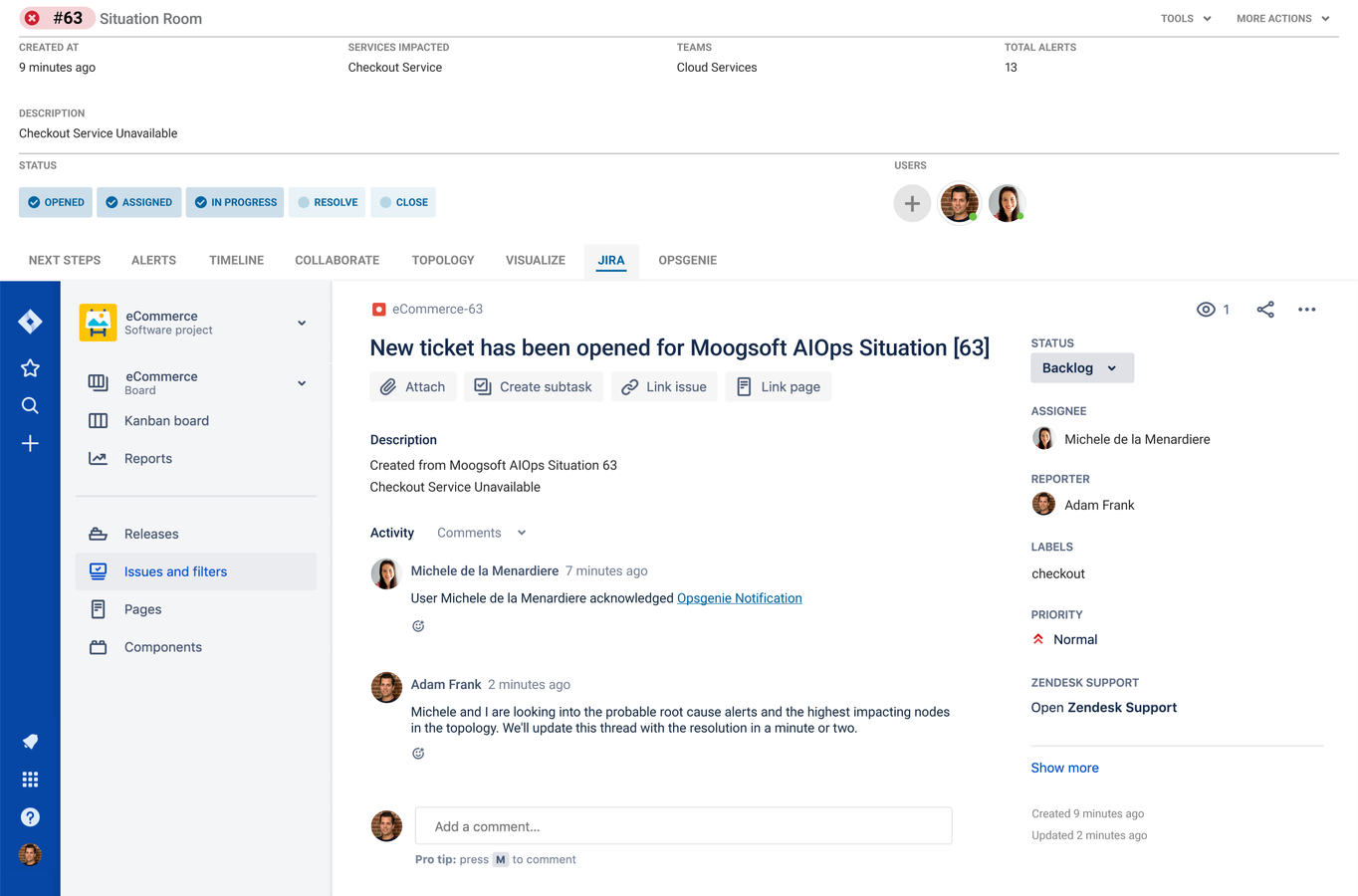The height and width of the screenshot is (896, 1358).
Task: Click the create plus icon in Jira sidebar
Action: pyautogui.click(x=30, y=443)
